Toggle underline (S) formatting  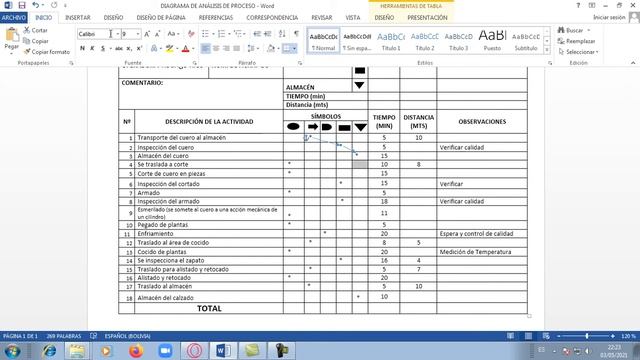tap(103, 48)
